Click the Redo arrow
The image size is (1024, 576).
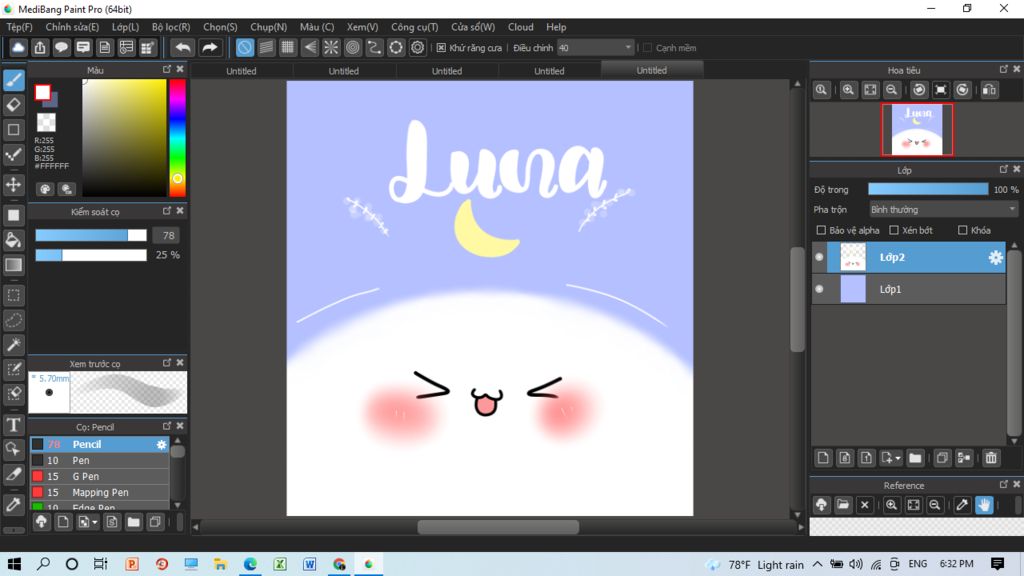pyautogui.click(x=210, y=48)
